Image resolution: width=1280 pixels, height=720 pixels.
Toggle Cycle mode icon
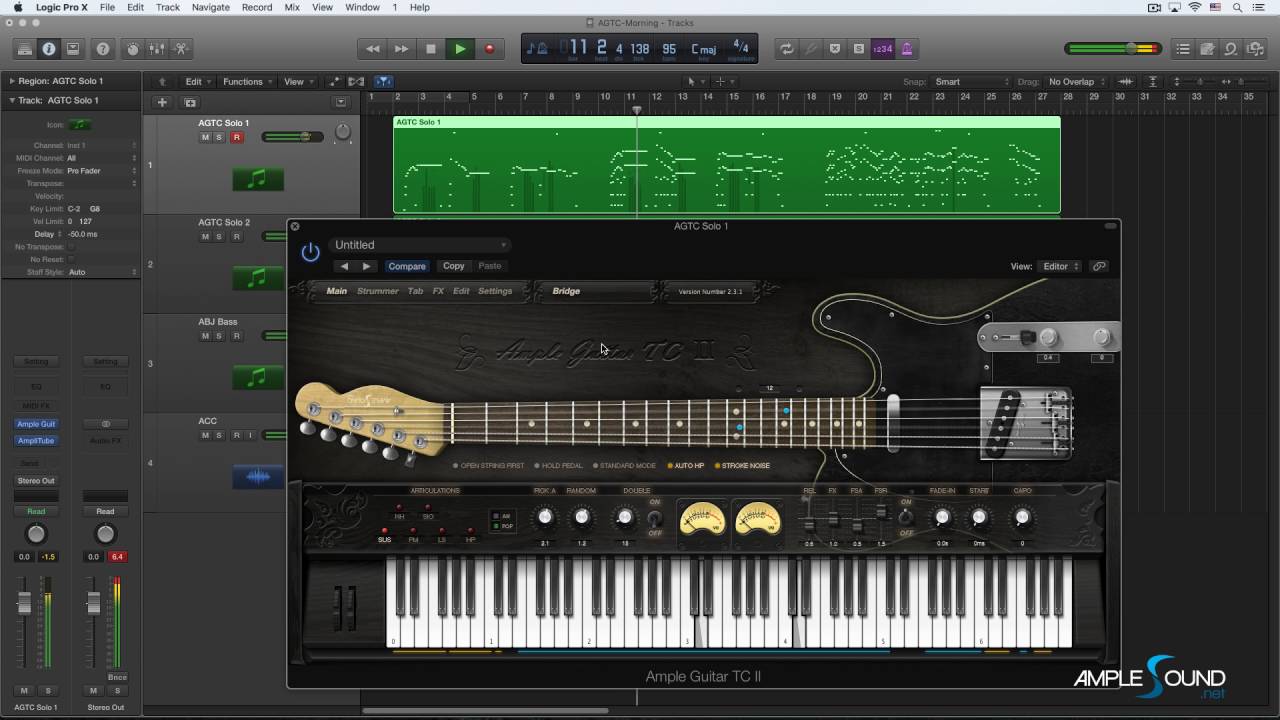787,48
